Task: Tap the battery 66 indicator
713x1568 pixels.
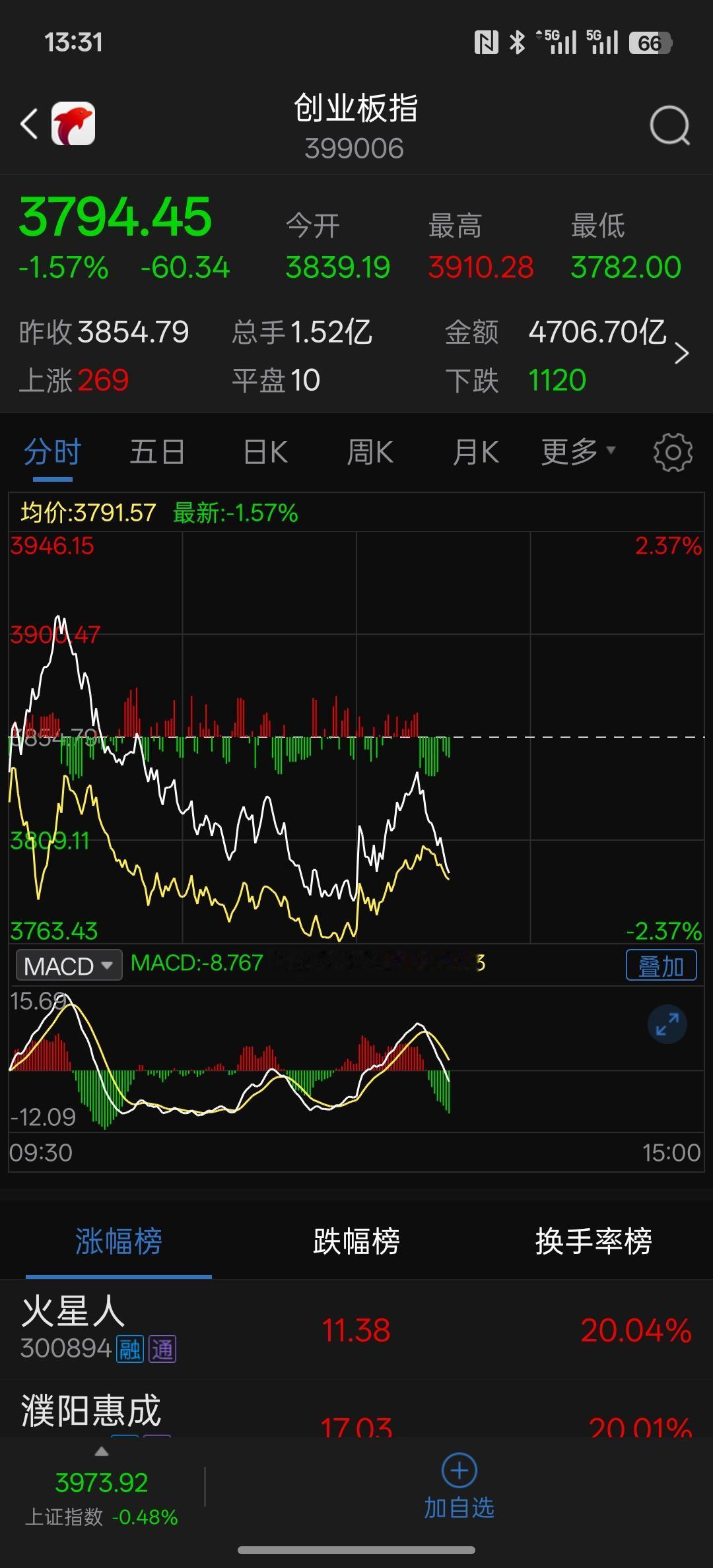Action: pyautogui.click(x=650, y=43)
